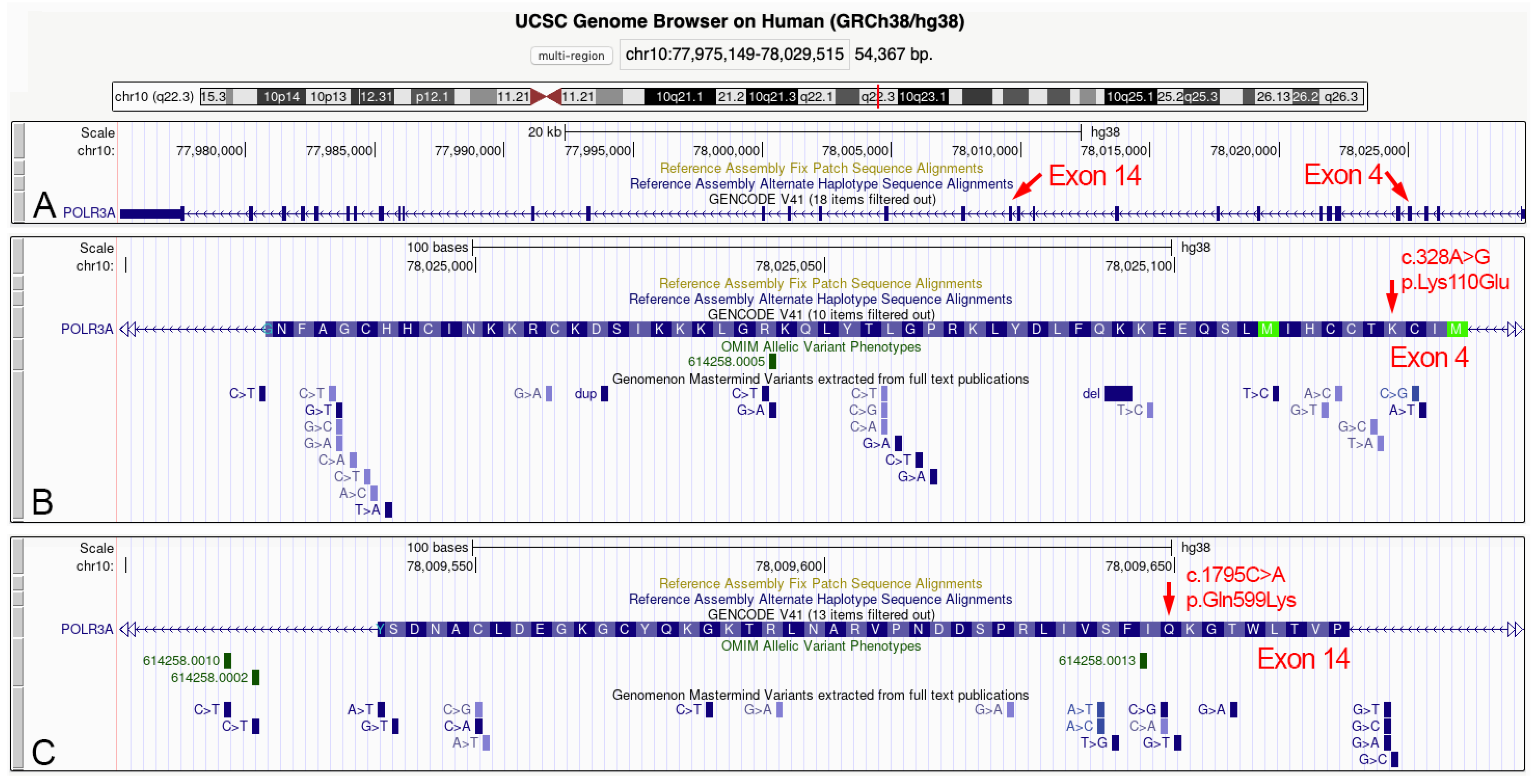Select the dup variant marker in panel B

(x=604, y=394)
